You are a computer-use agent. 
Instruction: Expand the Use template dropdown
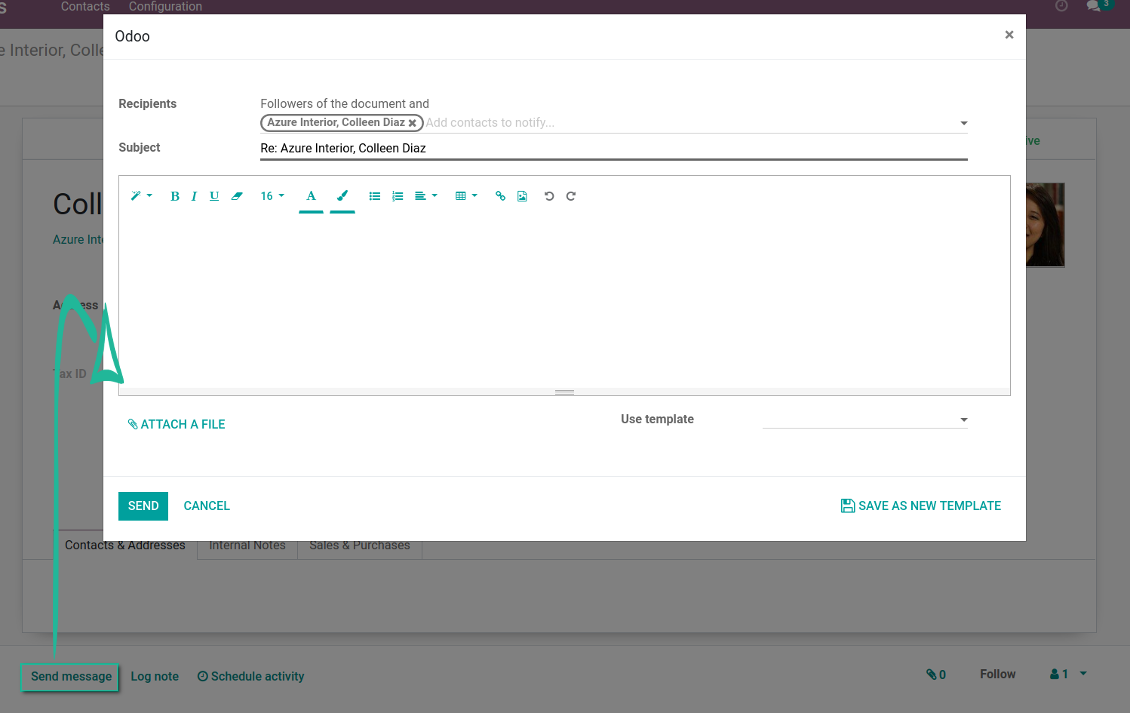tap(864, 420)
